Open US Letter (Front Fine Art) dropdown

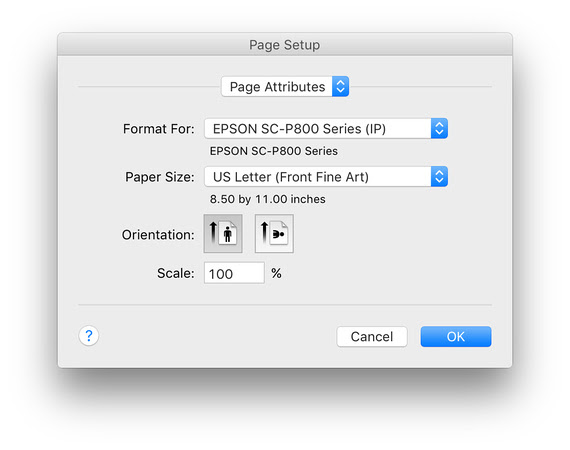(x=326, y=177)
